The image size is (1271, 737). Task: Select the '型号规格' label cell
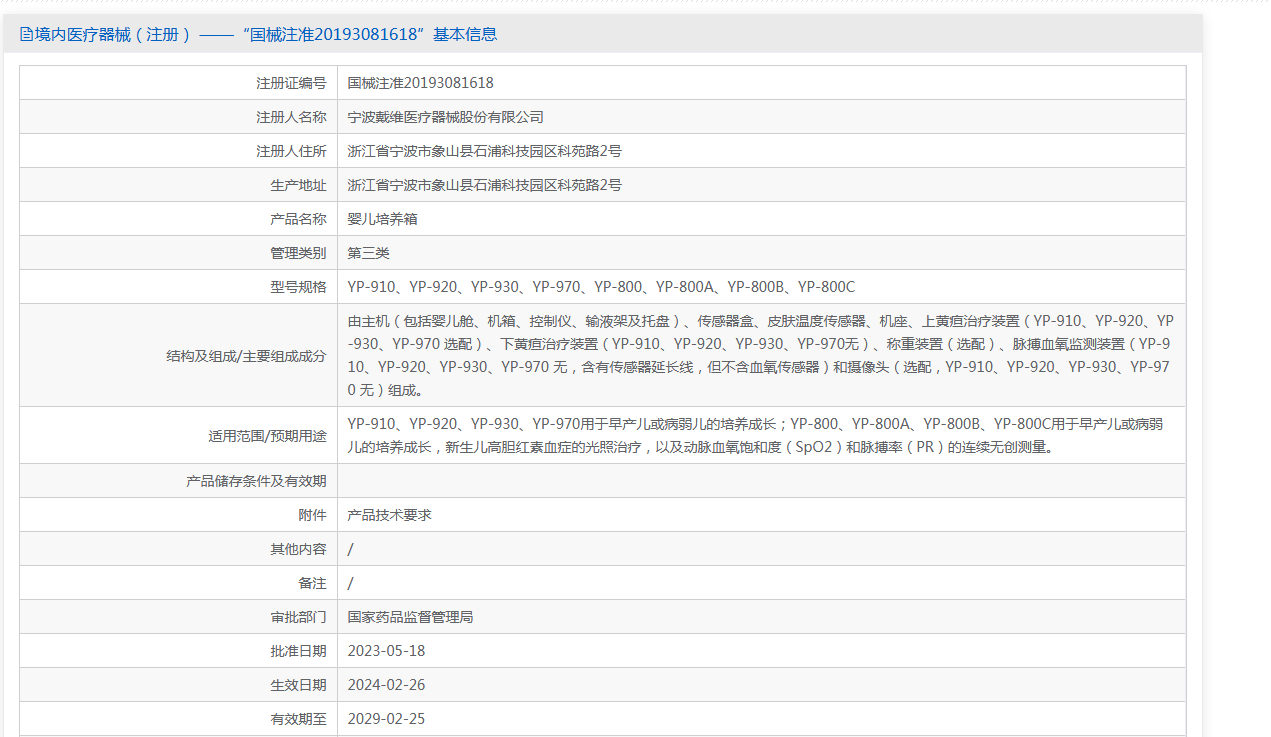179,287
